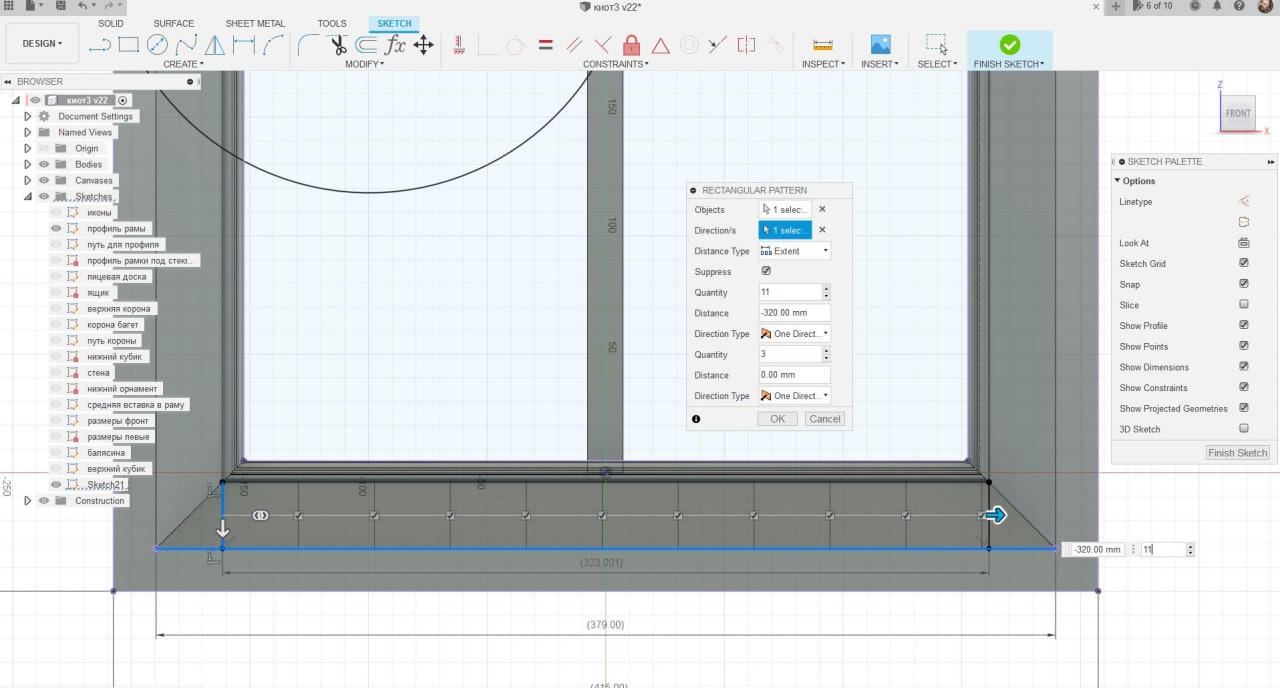1280x688 pixels.
Task: Click the Measure ruler icon
Action: (x=823, y=44)
